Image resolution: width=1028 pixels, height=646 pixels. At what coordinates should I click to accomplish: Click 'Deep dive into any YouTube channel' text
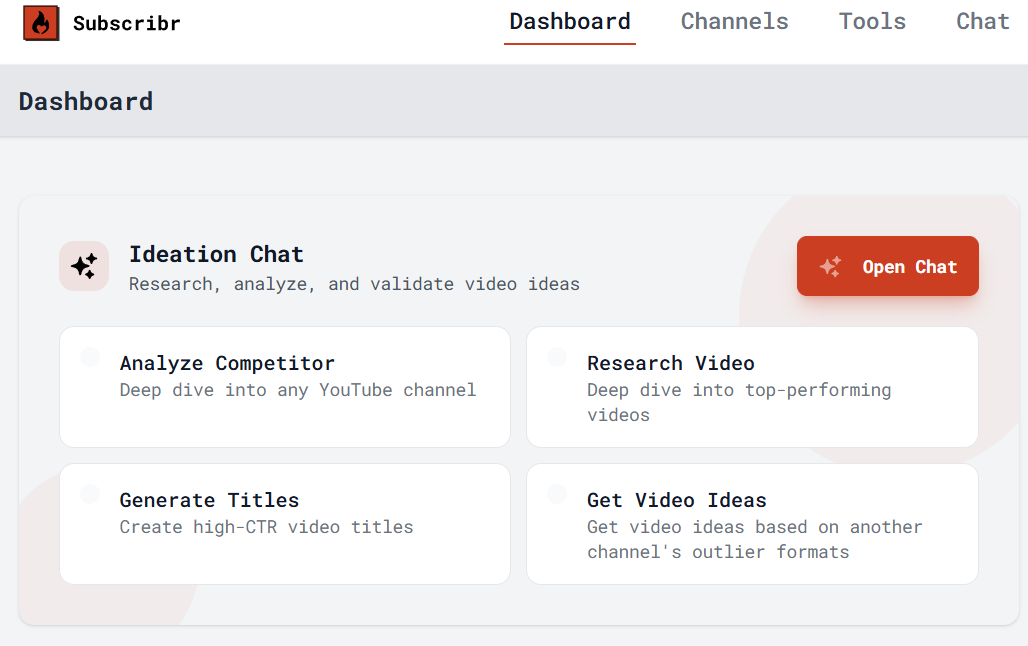pyautogui.click(x=298, y=390)
